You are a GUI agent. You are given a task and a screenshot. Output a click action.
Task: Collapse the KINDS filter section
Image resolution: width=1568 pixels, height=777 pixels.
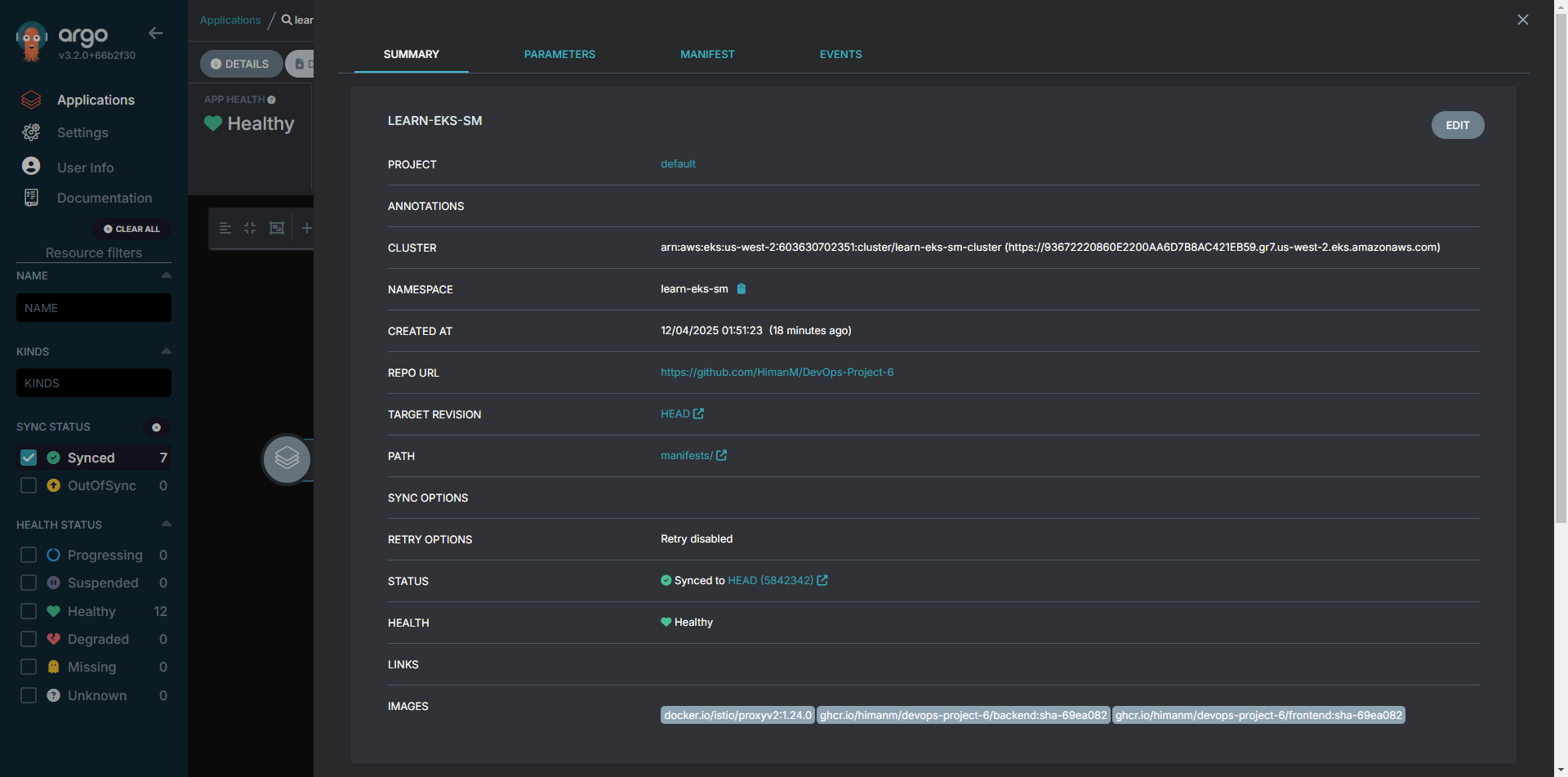point(165,351)
